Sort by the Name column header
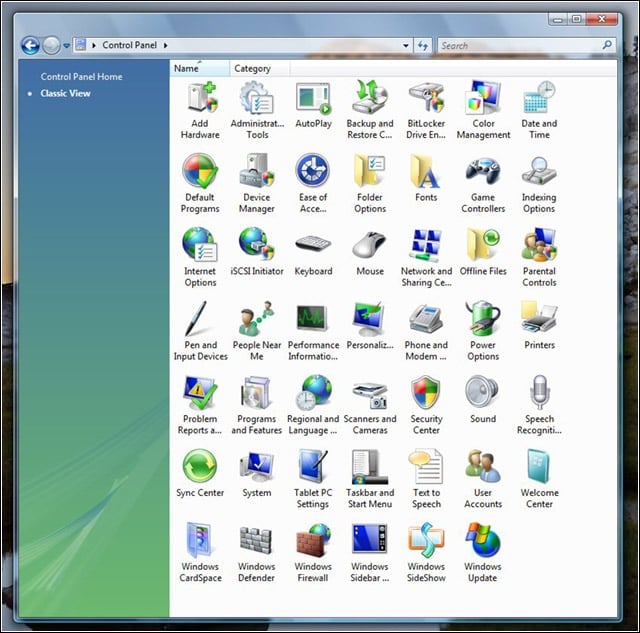The width and height of the screenshot is (640, 633). (x=200, y=69)
